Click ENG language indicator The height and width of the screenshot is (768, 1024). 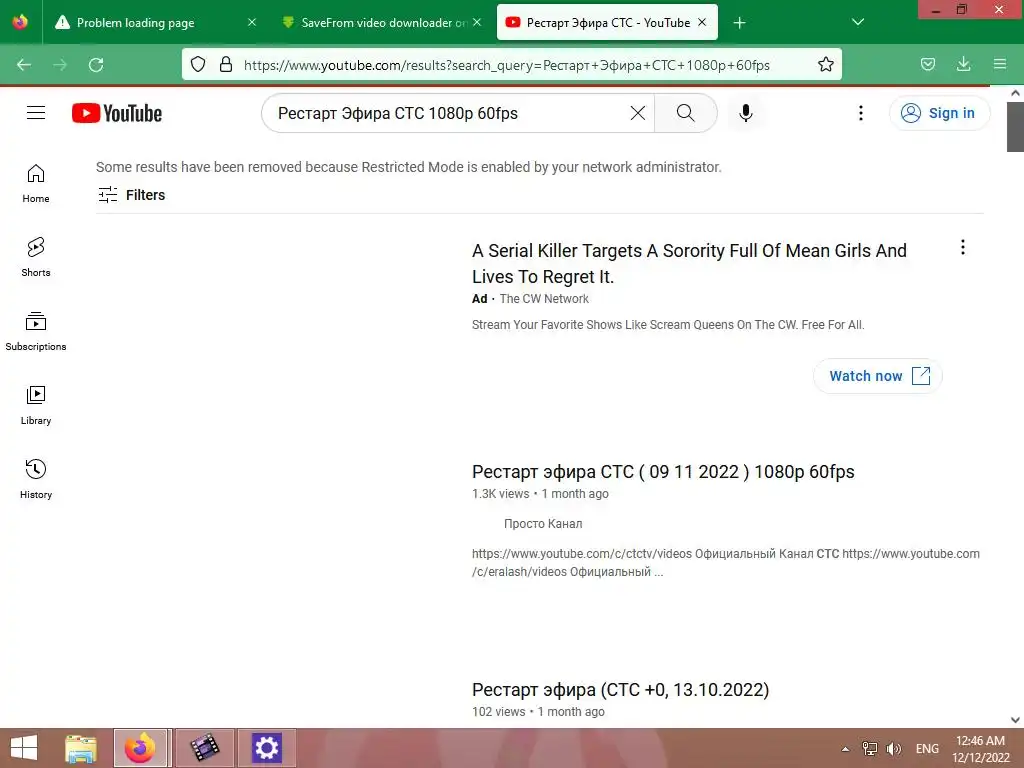click(x=927, y=749)
